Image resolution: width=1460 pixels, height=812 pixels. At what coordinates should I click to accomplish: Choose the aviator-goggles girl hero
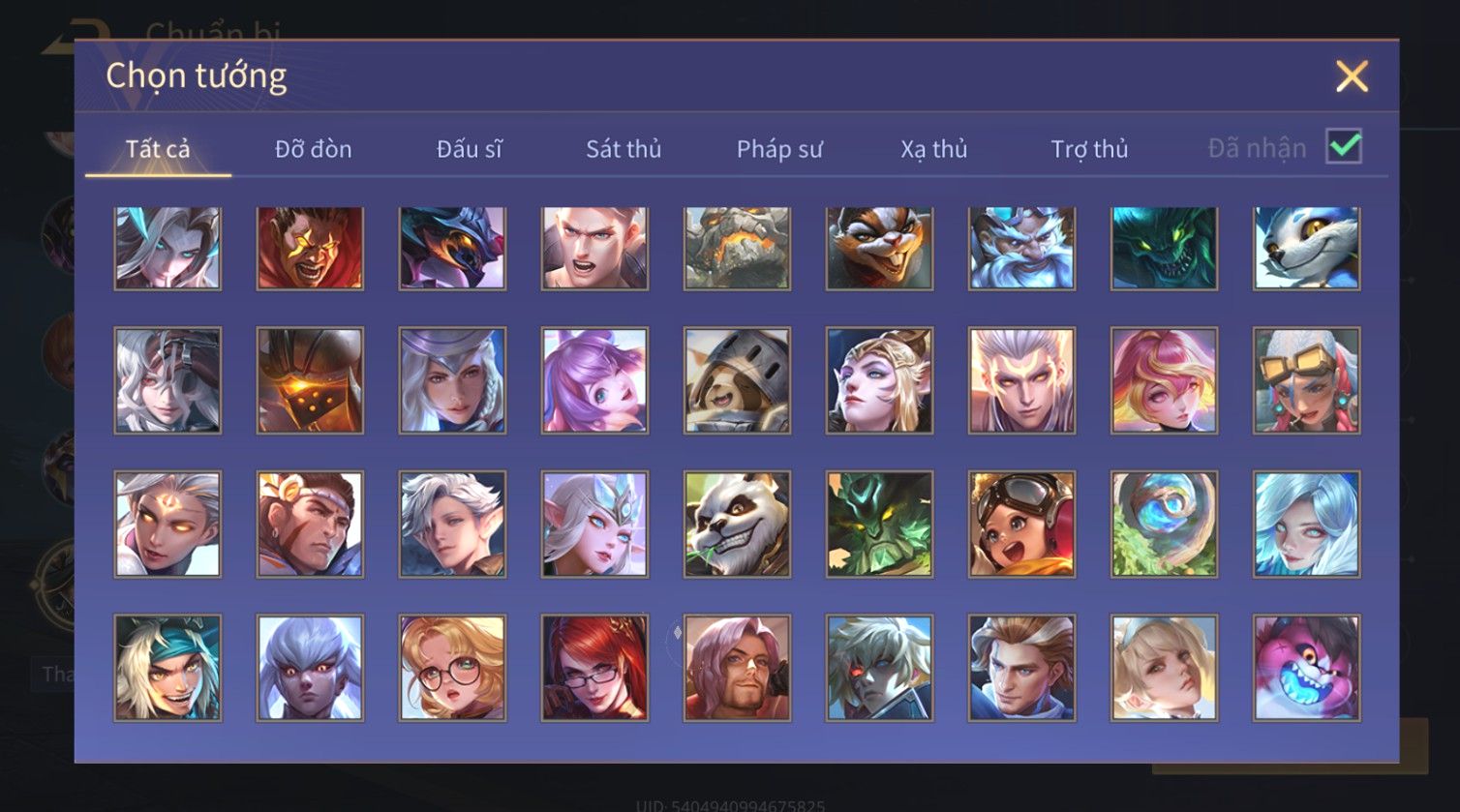pyautogui.click(x=1021, y=525)
